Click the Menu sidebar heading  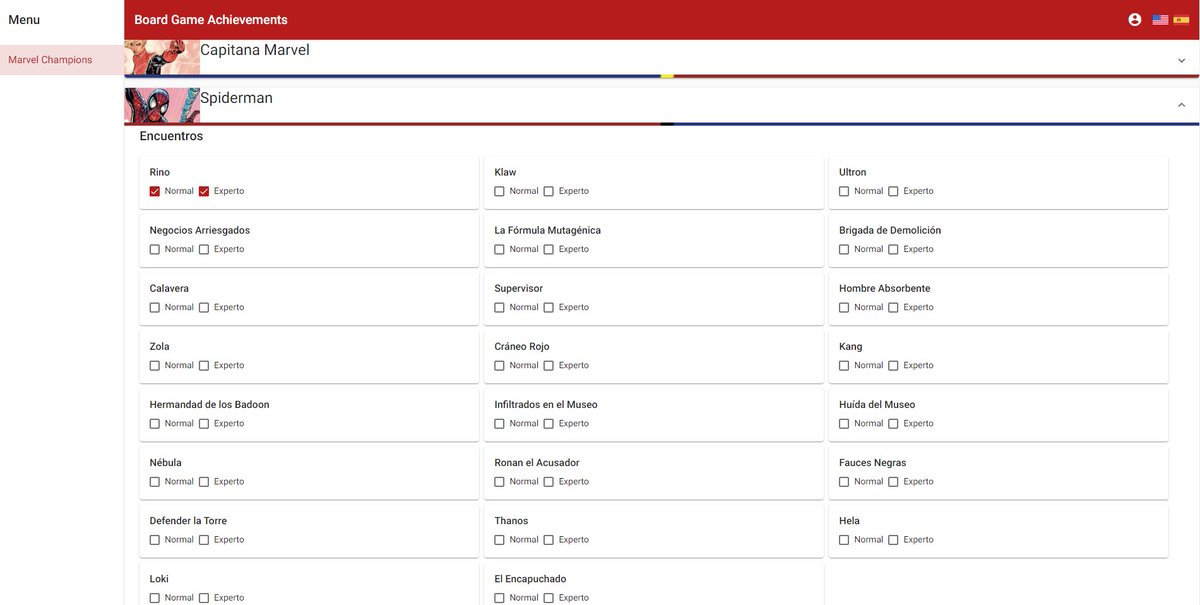click(24, 20)
